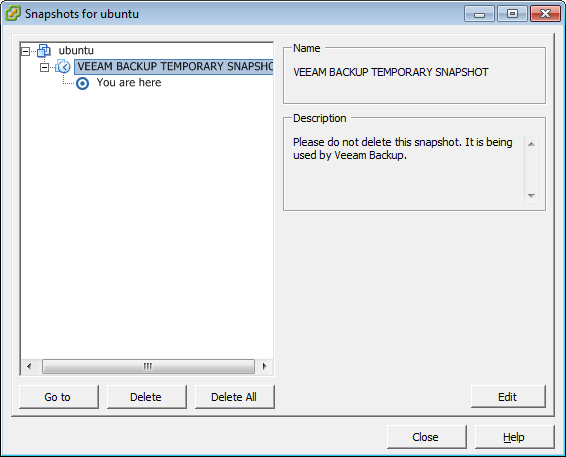Click the Description box's down scroll arrow
Screen dimensions: 566x457
(x=531, y=196)
